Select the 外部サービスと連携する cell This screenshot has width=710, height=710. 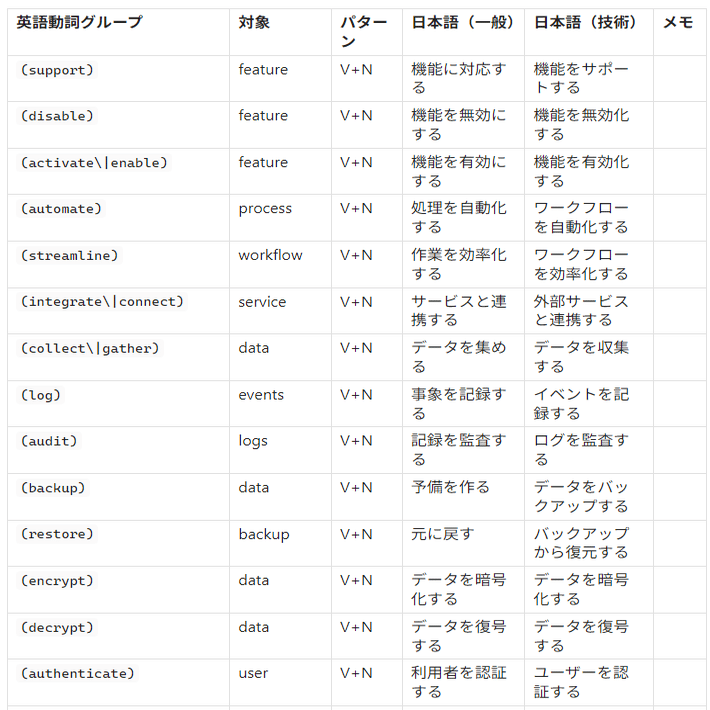click(x=582, y=310)
